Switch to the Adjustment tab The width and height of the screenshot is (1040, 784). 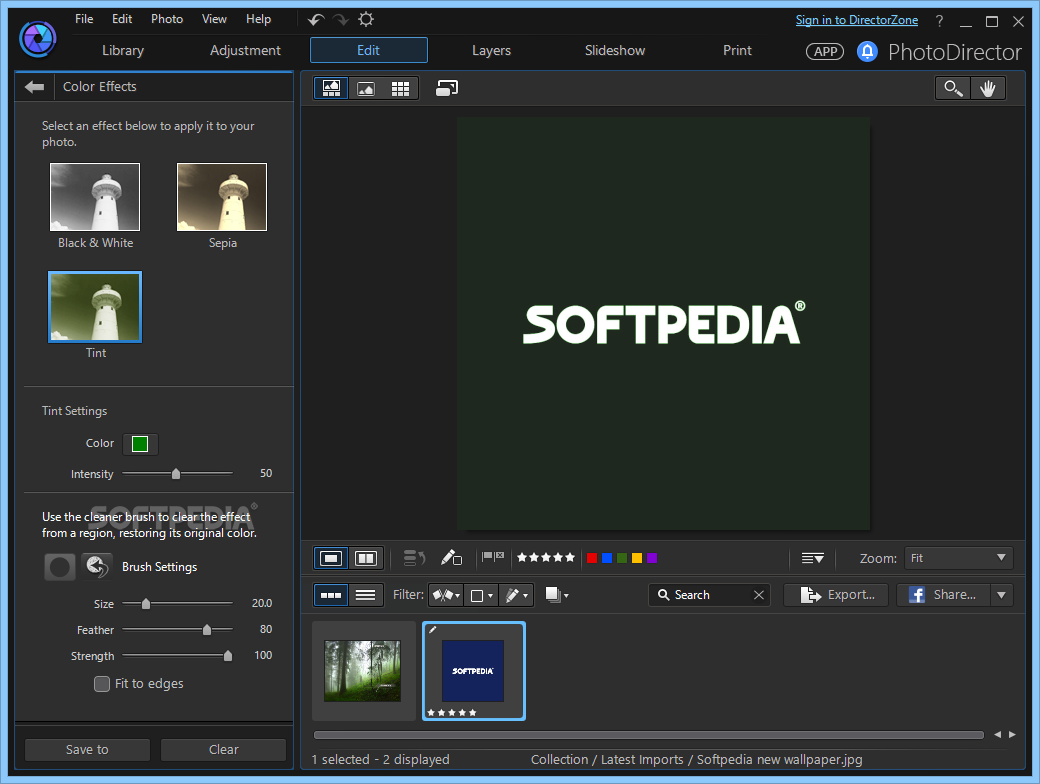245,50
